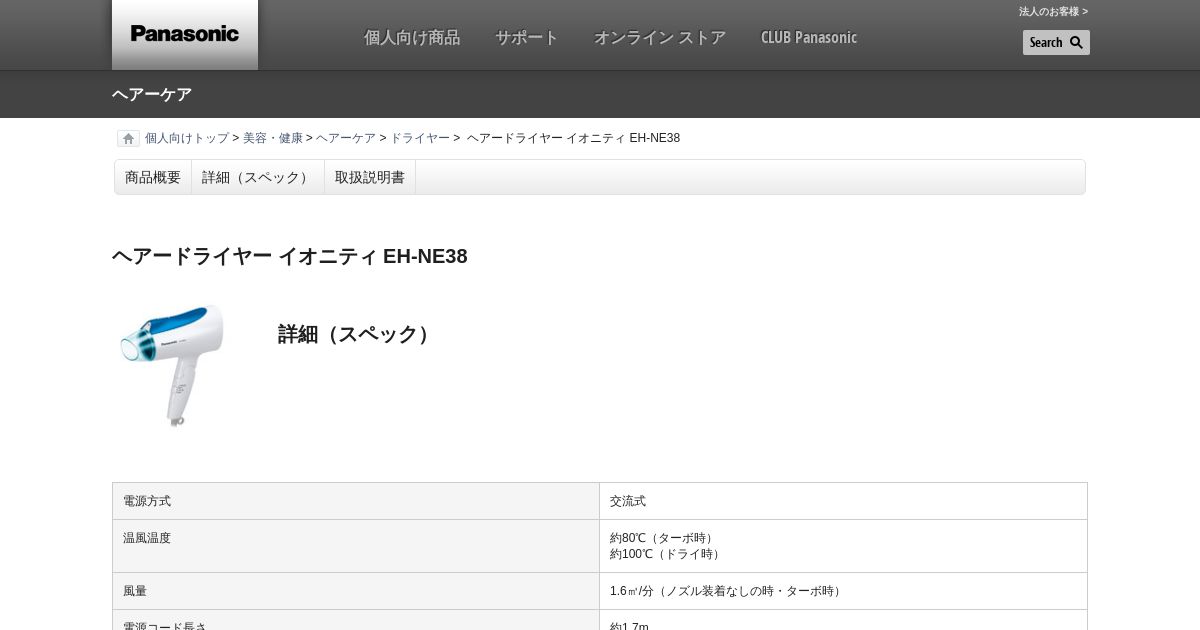Select the 詳細（スペック） heading

[357, 334]
